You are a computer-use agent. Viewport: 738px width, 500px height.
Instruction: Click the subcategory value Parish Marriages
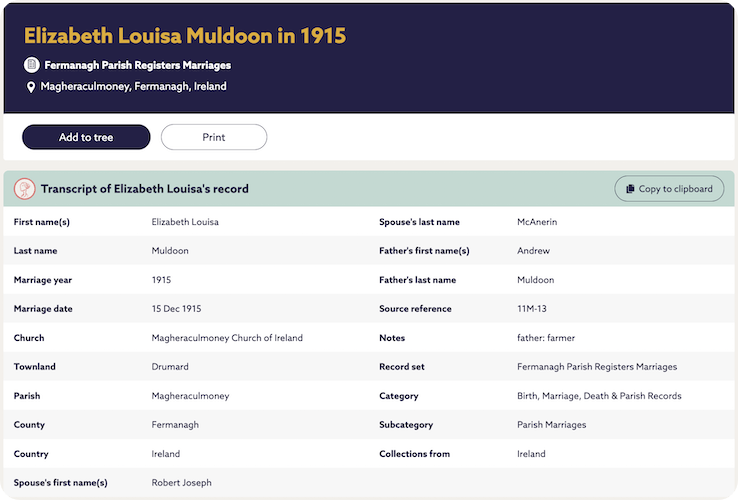(x=551, y=425)
